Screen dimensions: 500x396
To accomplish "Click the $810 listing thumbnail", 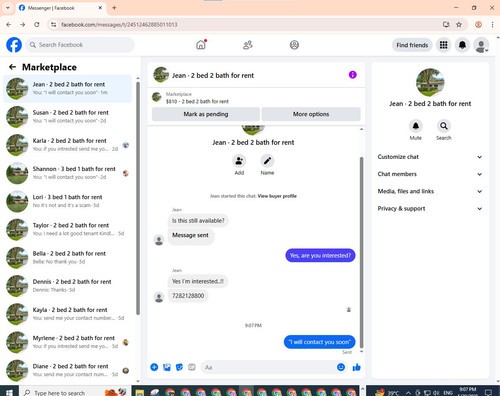I will click(157, 97).
